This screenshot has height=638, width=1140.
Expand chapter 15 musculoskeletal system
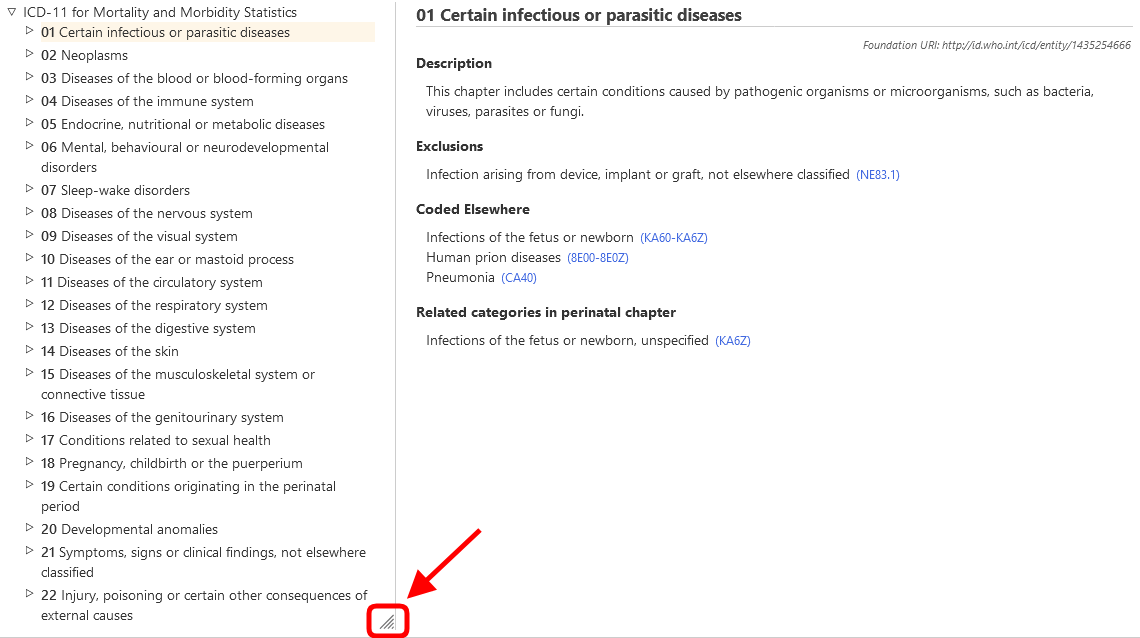click(x=29, y=374)
